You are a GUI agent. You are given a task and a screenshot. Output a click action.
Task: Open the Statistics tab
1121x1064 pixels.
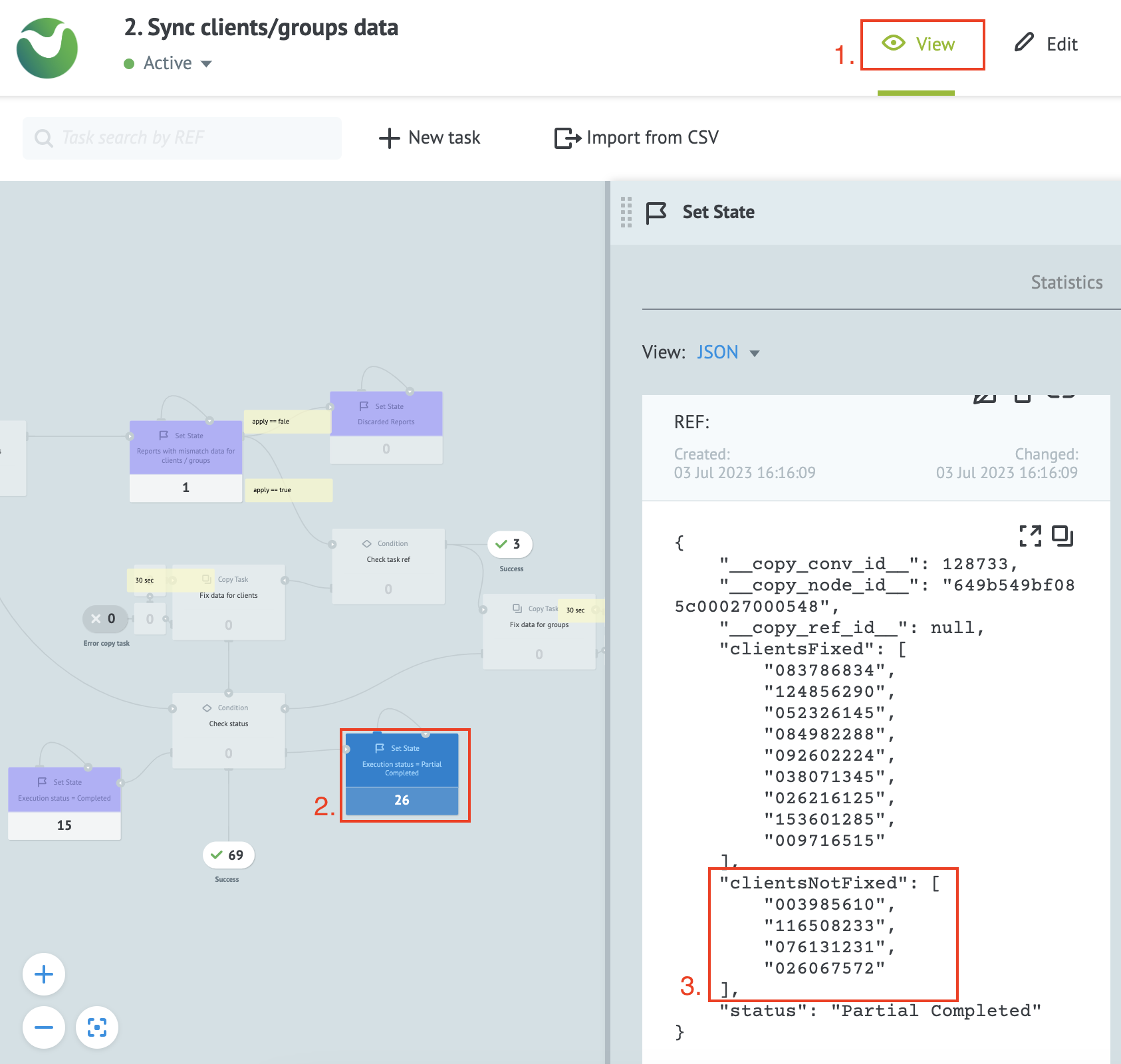click(x=1066, y=283)
